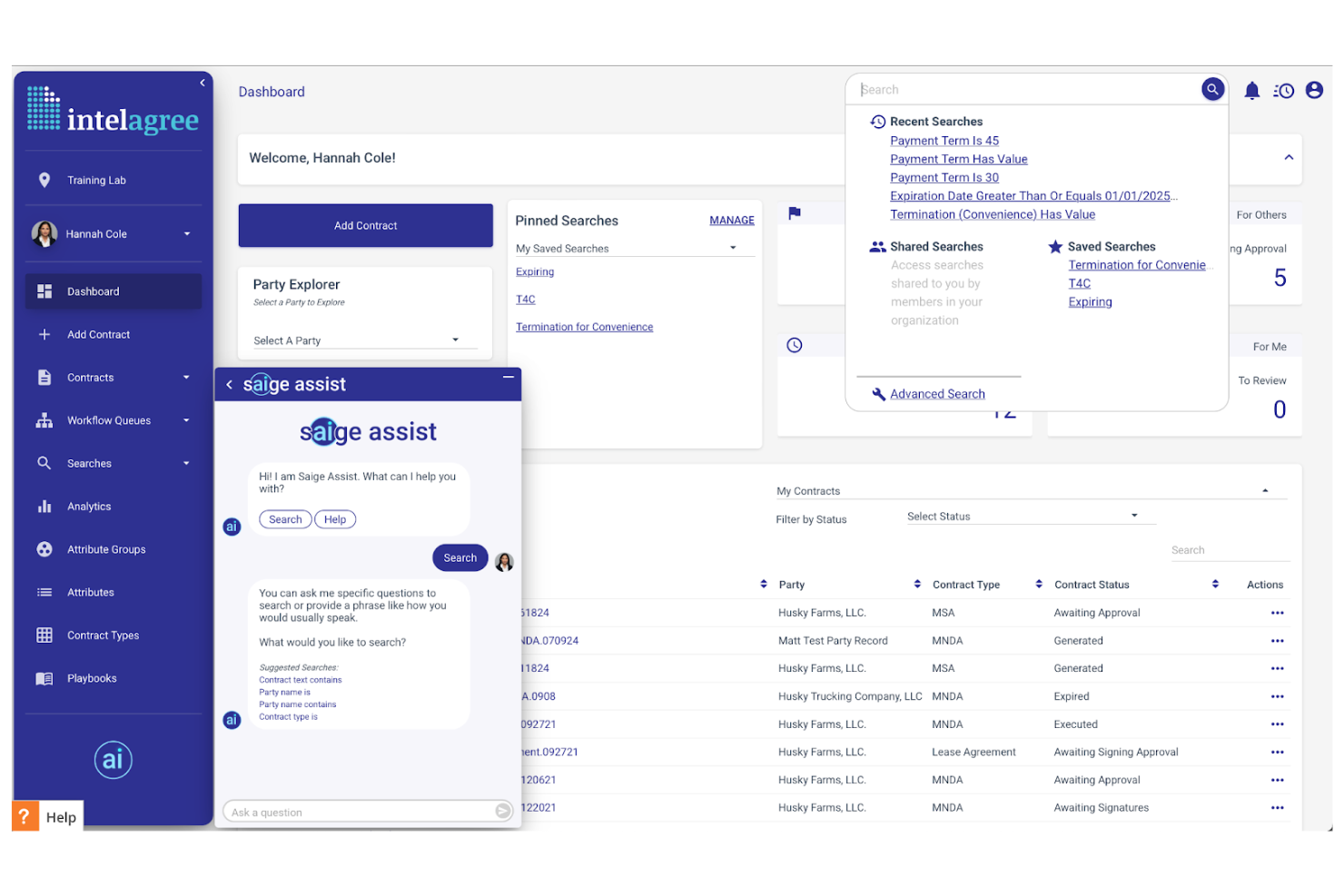
Task: Go to Attributes in the sidebar
Action: (x=91, y=593)
